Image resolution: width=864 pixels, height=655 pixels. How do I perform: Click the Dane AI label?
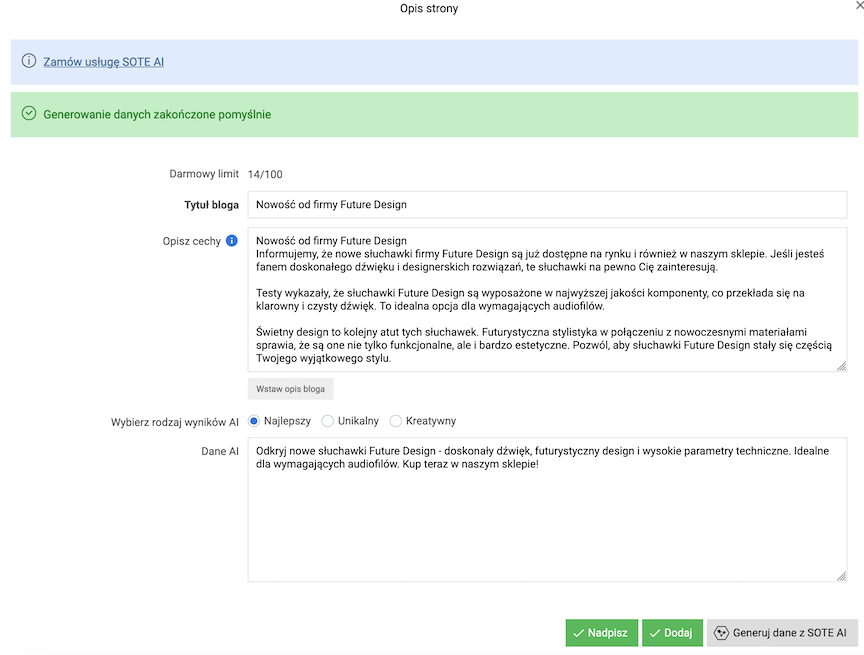pyautogui.click(x=220, y=451)
